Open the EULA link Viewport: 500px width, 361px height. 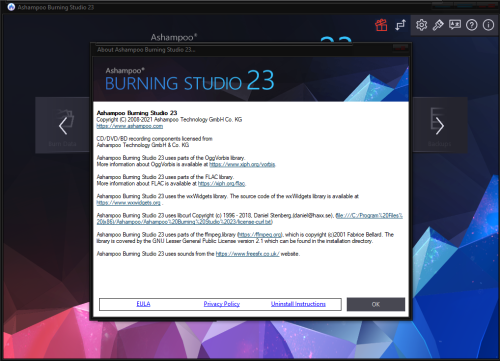point(143,304)
